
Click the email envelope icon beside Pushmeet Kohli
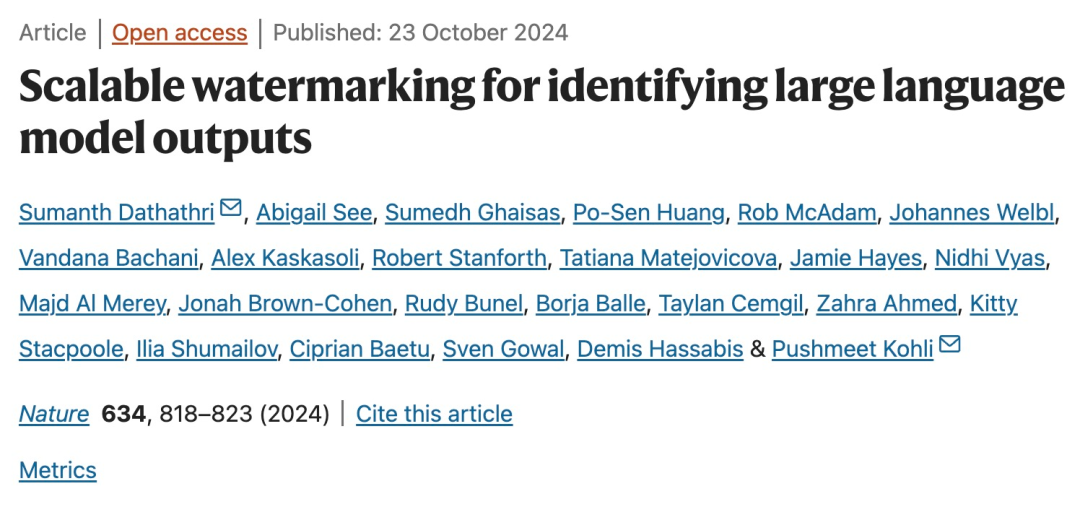tap(950, 343)
